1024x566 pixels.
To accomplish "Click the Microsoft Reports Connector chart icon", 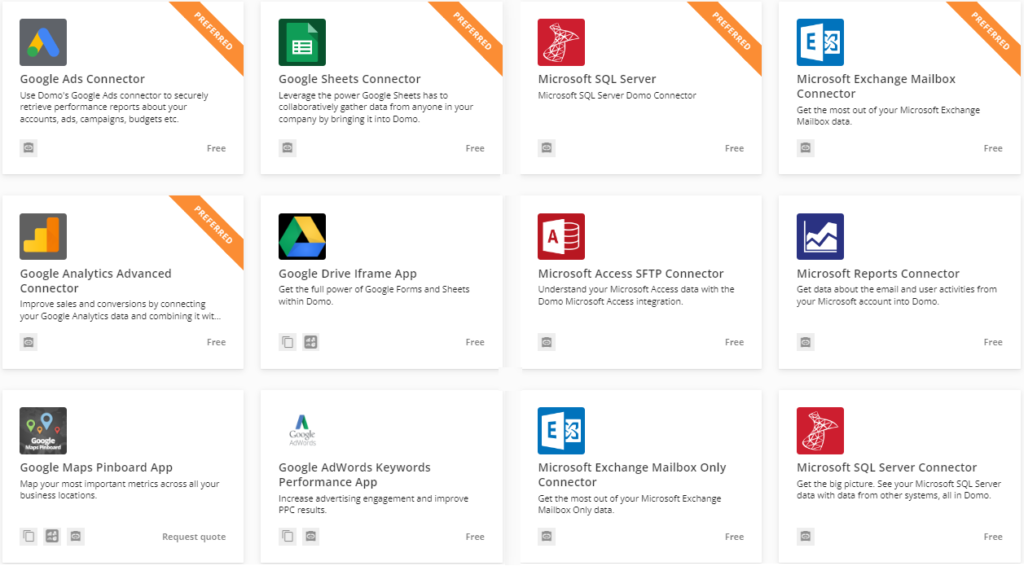I will pos(820,237).
